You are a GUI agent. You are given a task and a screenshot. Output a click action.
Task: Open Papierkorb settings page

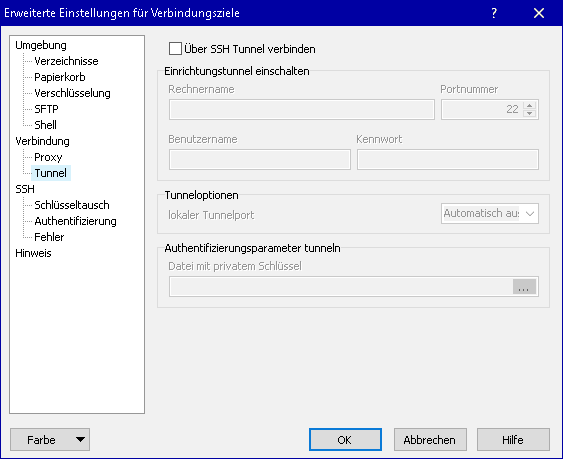coord(60,77)
